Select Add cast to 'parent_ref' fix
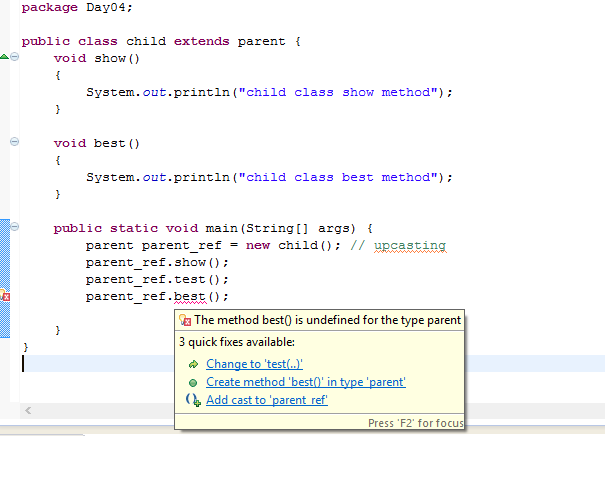This screenshot has width=614, height=492. coord(267,400)
